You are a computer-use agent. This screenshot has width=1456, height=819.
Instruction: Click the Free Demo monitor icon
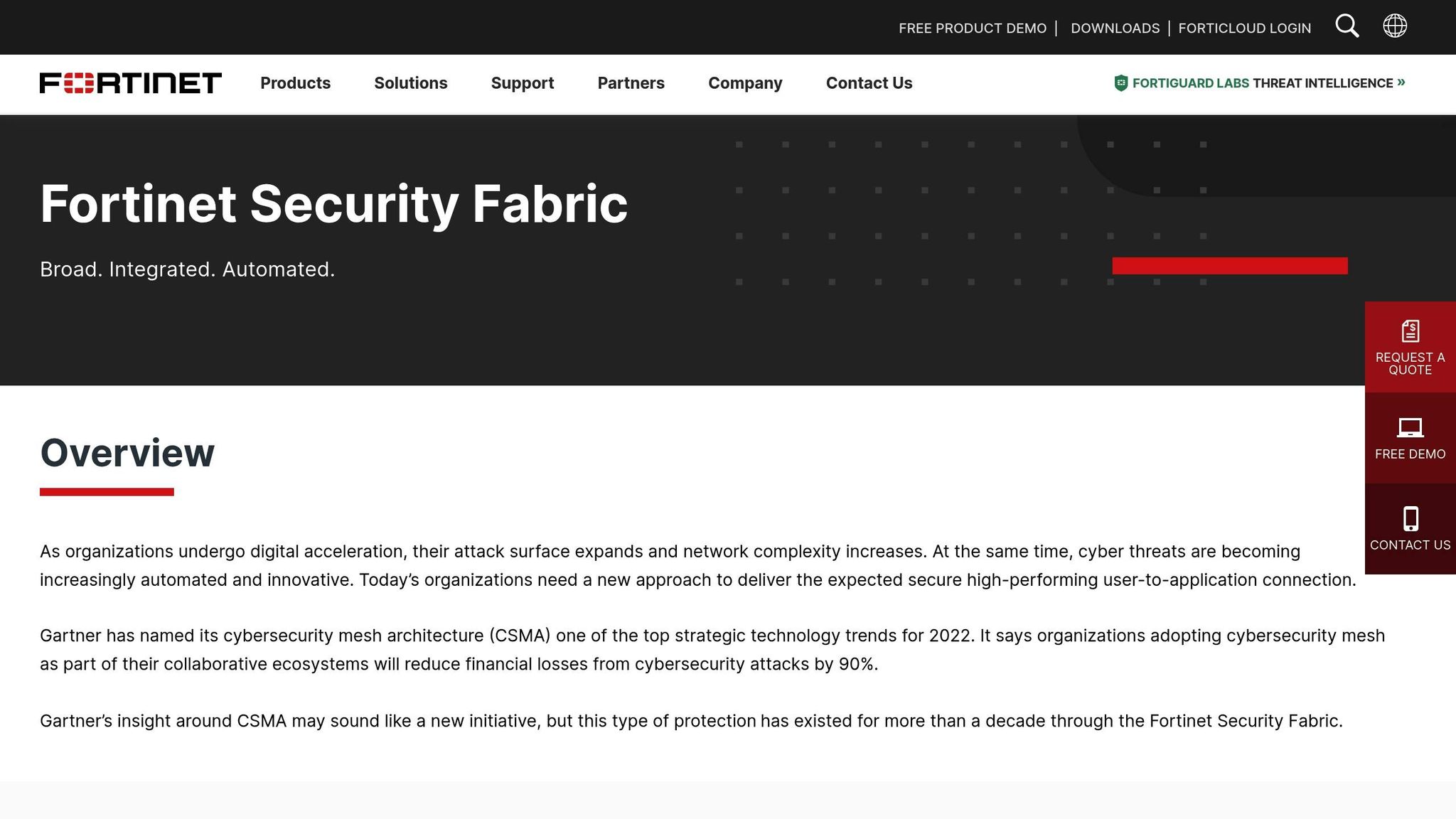coord(1410,427)
